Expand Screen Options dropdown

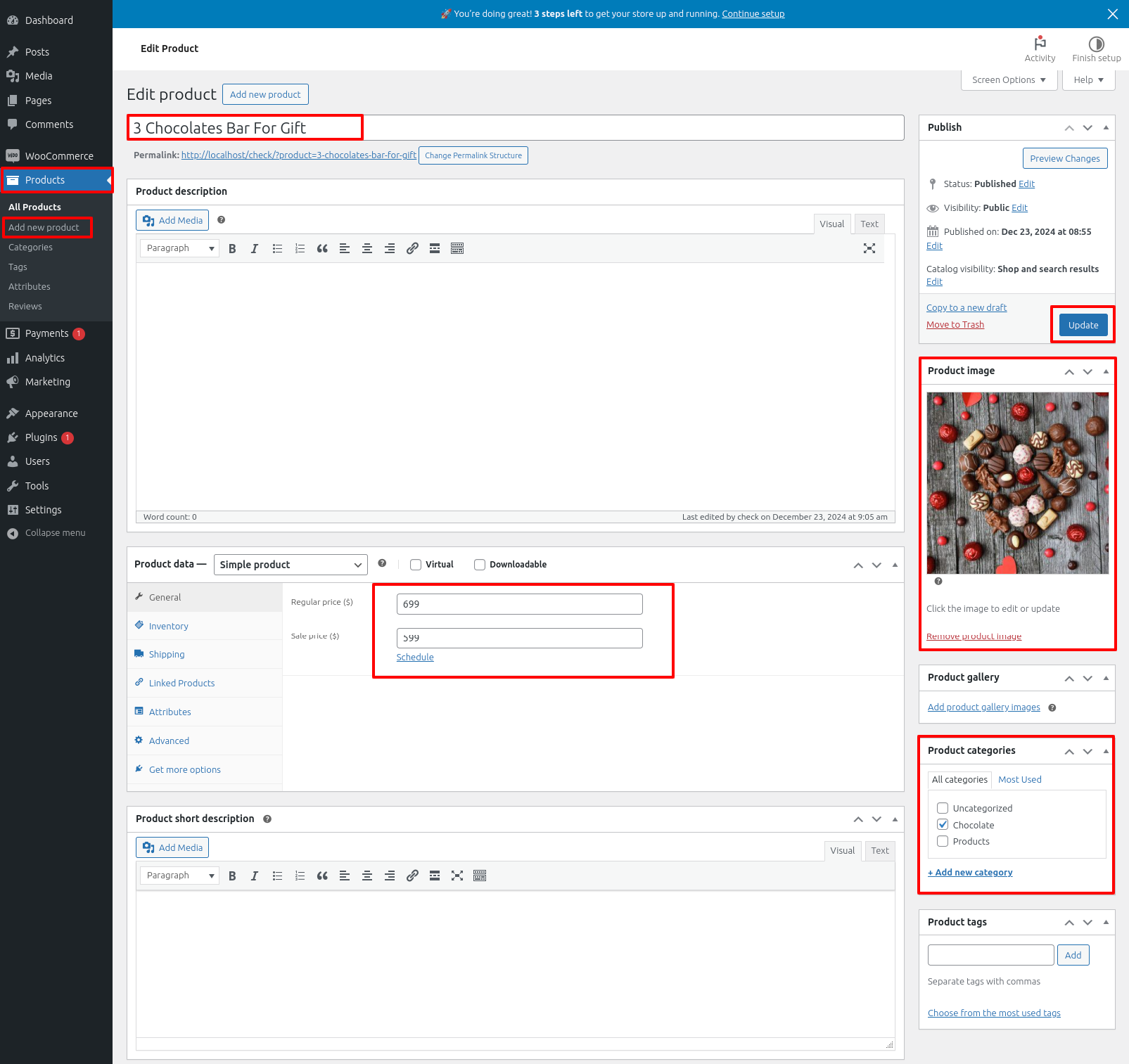coord(1009,80)
